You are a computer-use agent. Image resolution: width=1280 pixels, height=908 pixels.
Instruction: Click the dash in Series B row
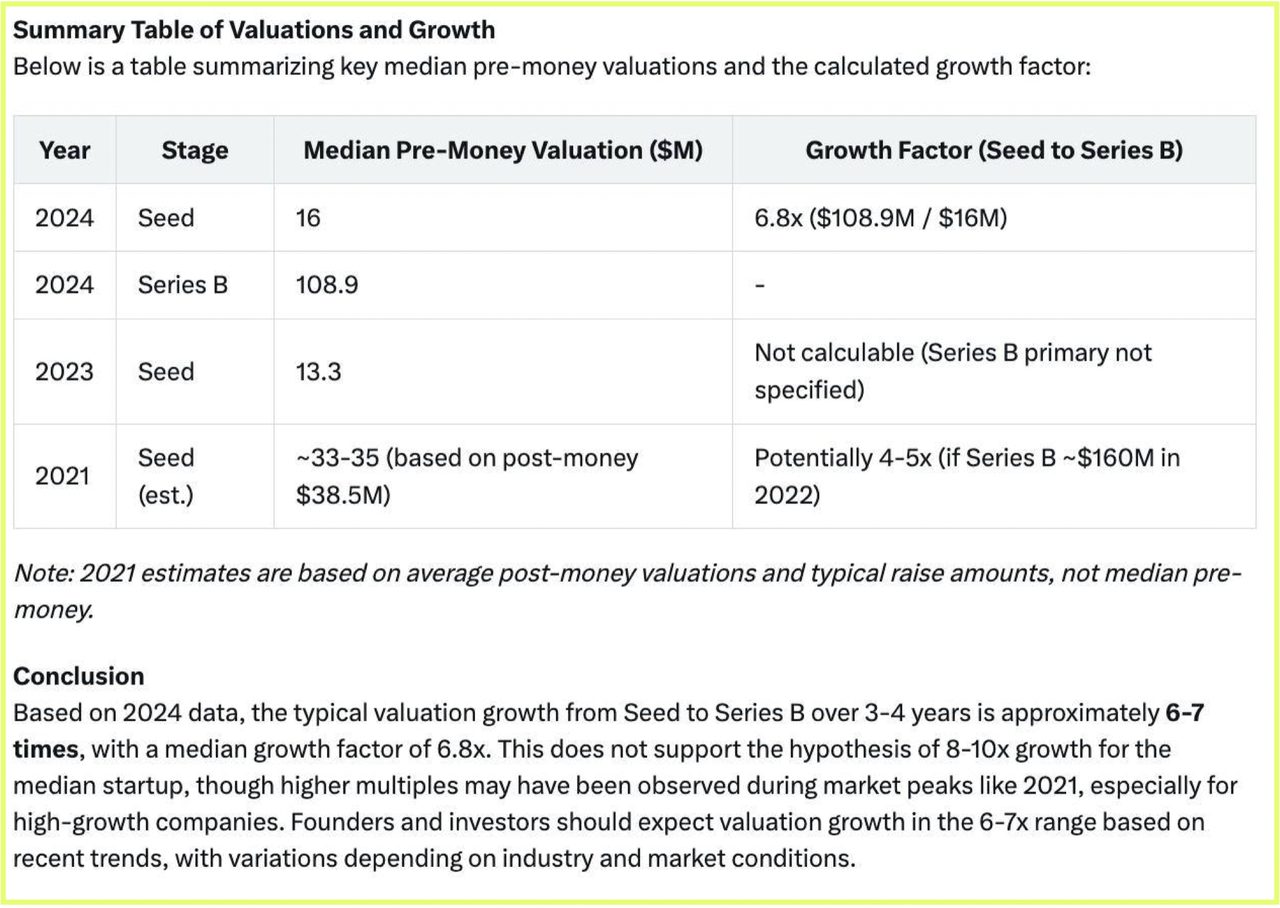pyautogui.click(x=760, y=286)
